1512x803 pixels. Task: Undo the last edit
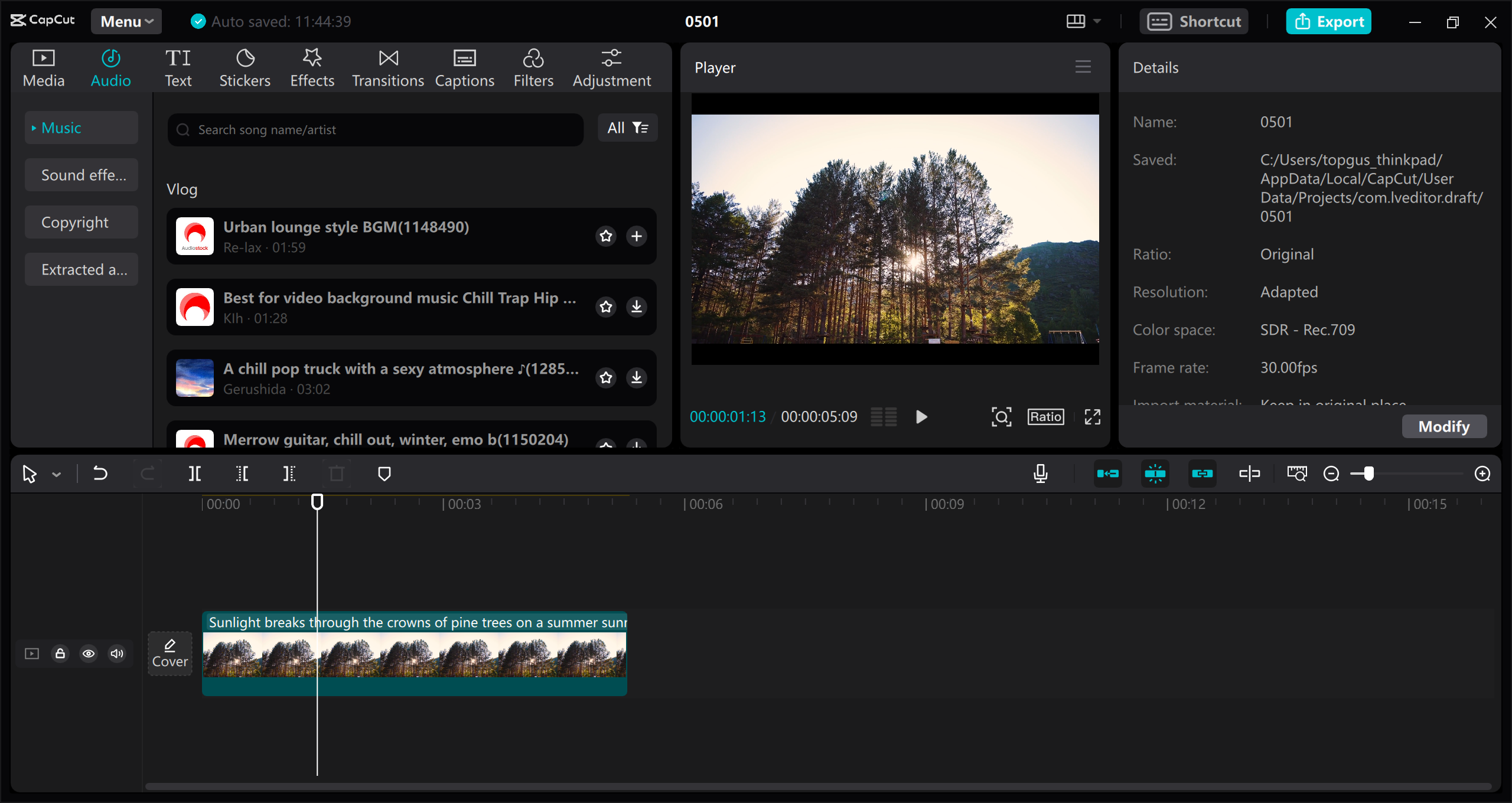point(100,473)
